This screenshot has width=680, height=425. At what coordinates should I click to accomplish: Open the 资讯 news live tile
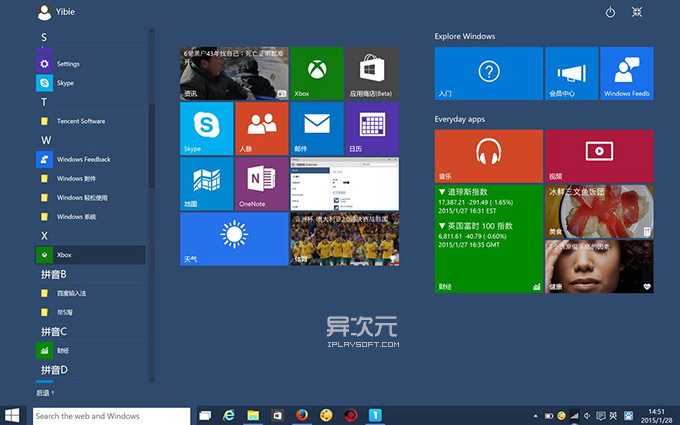point(234,73)
